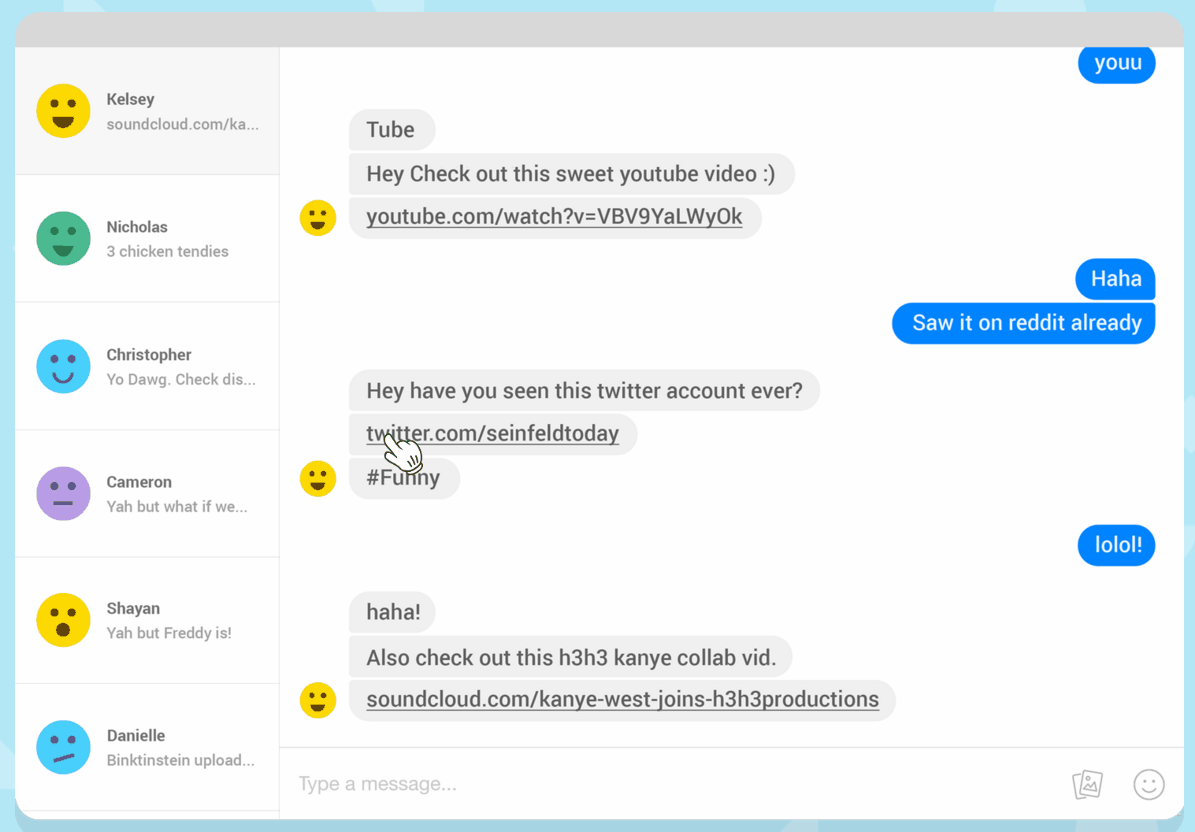Click the preview 'Yo Dawg. Check dis...'
Screen dimensions: 1195x832
click(x=181, y=379)
